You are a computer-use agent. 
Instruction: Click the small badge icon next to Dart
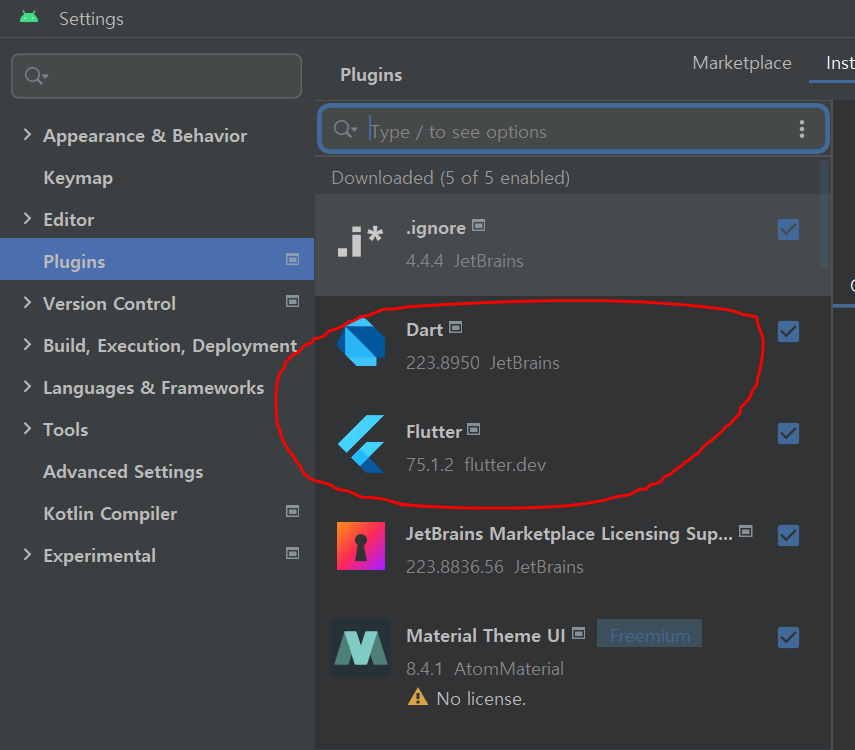pyautogui.click(x=455, y=327)
